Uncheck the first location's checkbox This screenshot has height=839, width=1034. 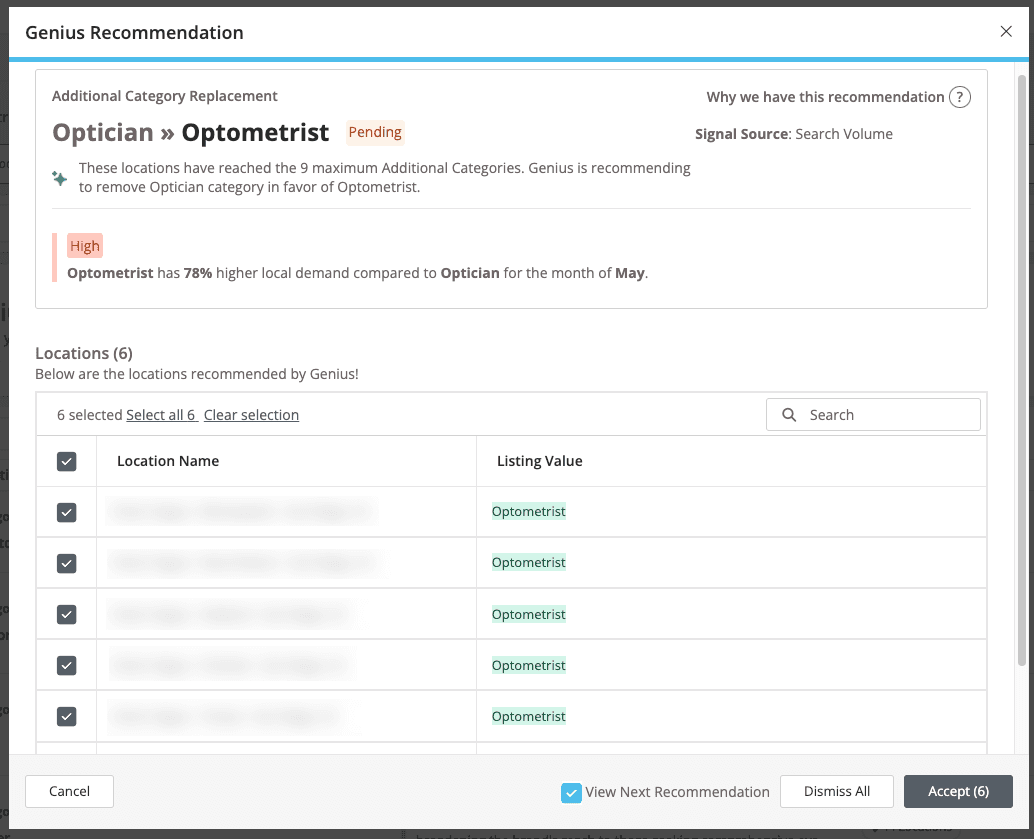[x=66, y=511]
